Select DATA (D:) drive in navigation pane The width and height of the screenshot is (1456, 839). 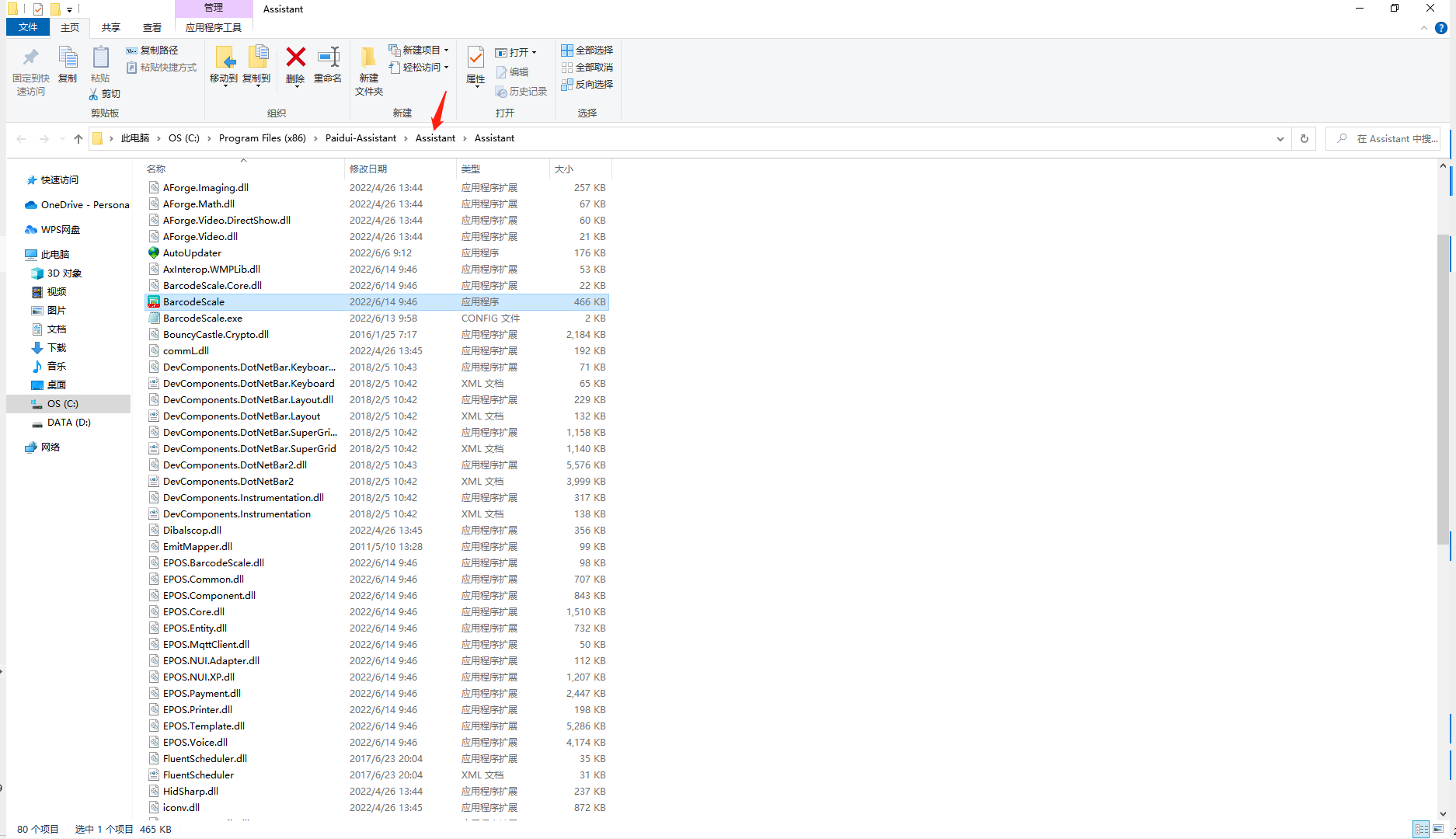(x=68, y=423)
